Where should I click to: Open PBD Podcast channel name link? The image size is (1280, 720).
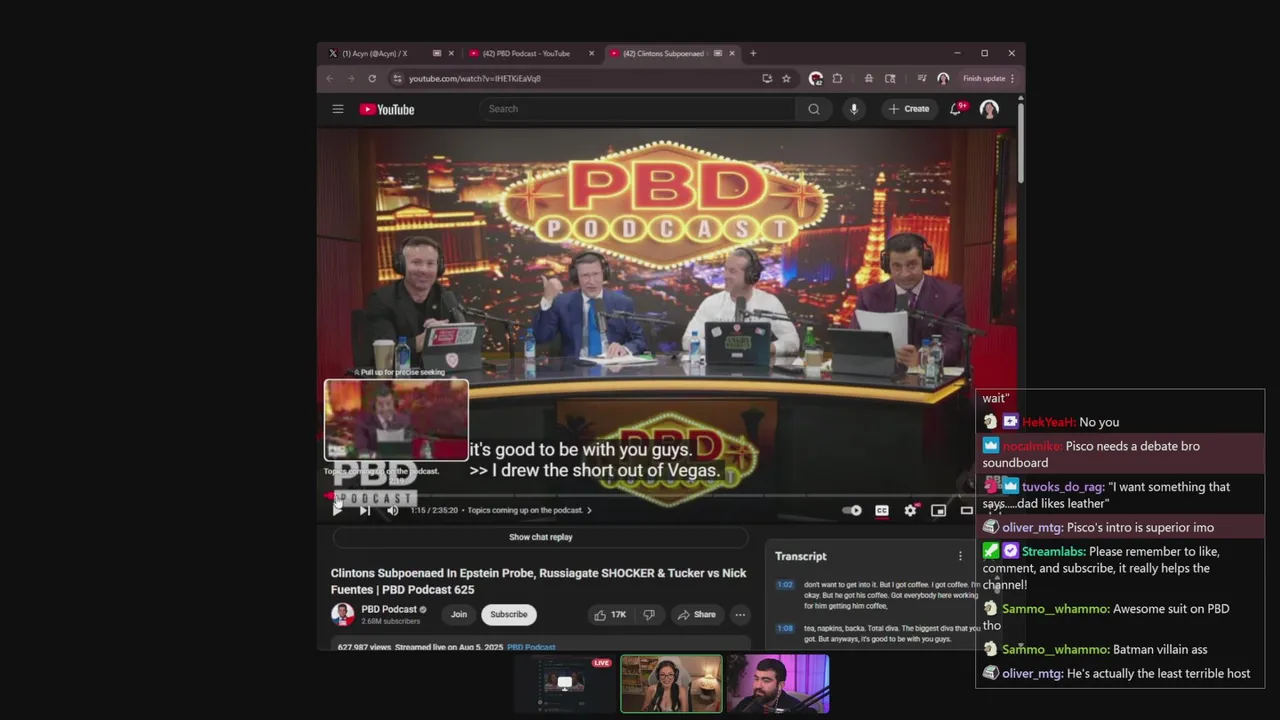tap(389, 609)
